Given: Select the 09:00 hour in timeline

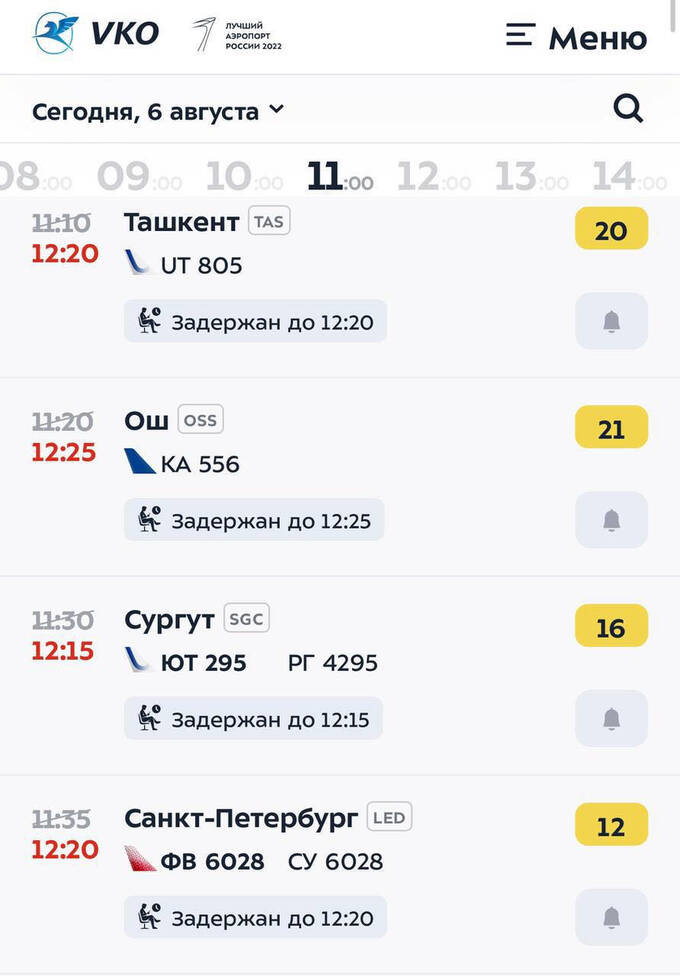Looking at the screenshot, I should (139, 177).
